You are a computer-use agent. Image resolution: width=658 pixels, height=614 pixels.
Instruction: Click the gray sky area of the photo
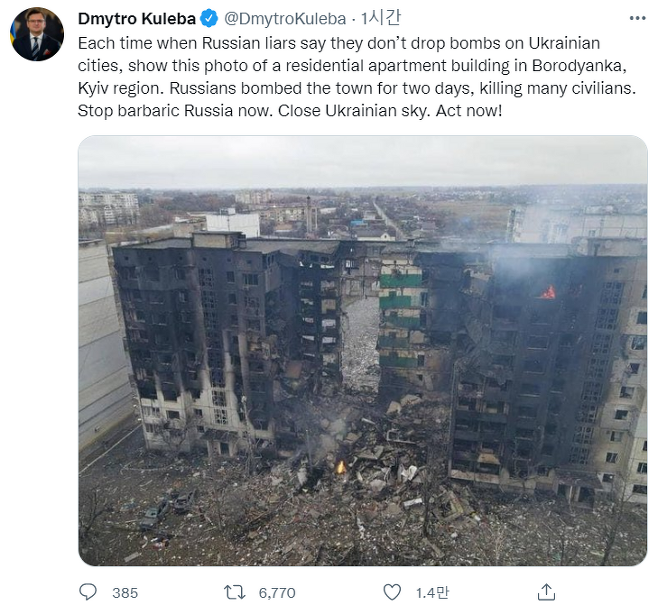[x=363, y=160]
